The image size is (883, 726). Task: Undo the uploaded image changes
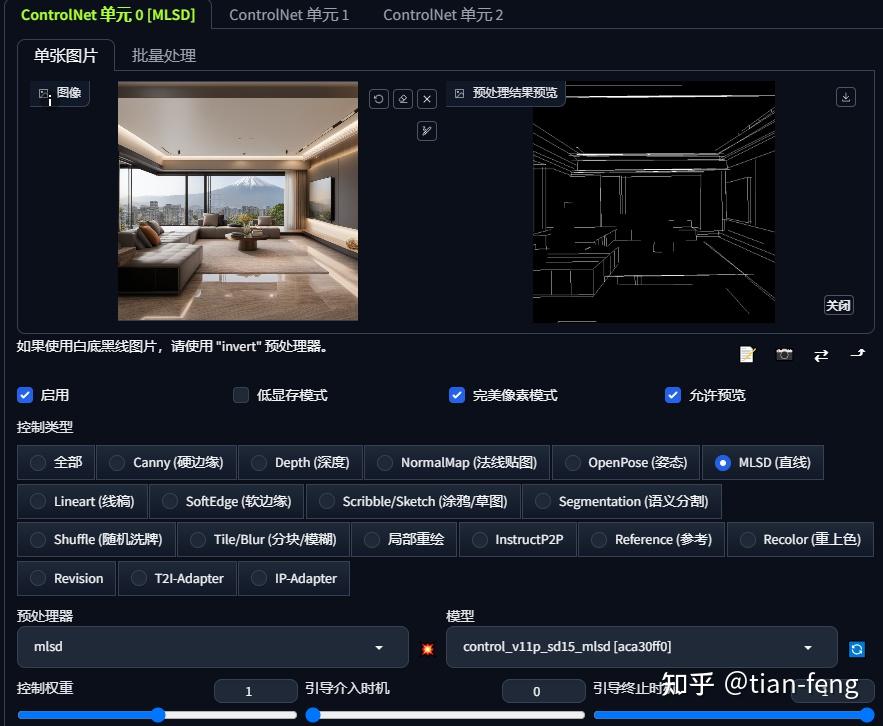[x=379, y=98]
